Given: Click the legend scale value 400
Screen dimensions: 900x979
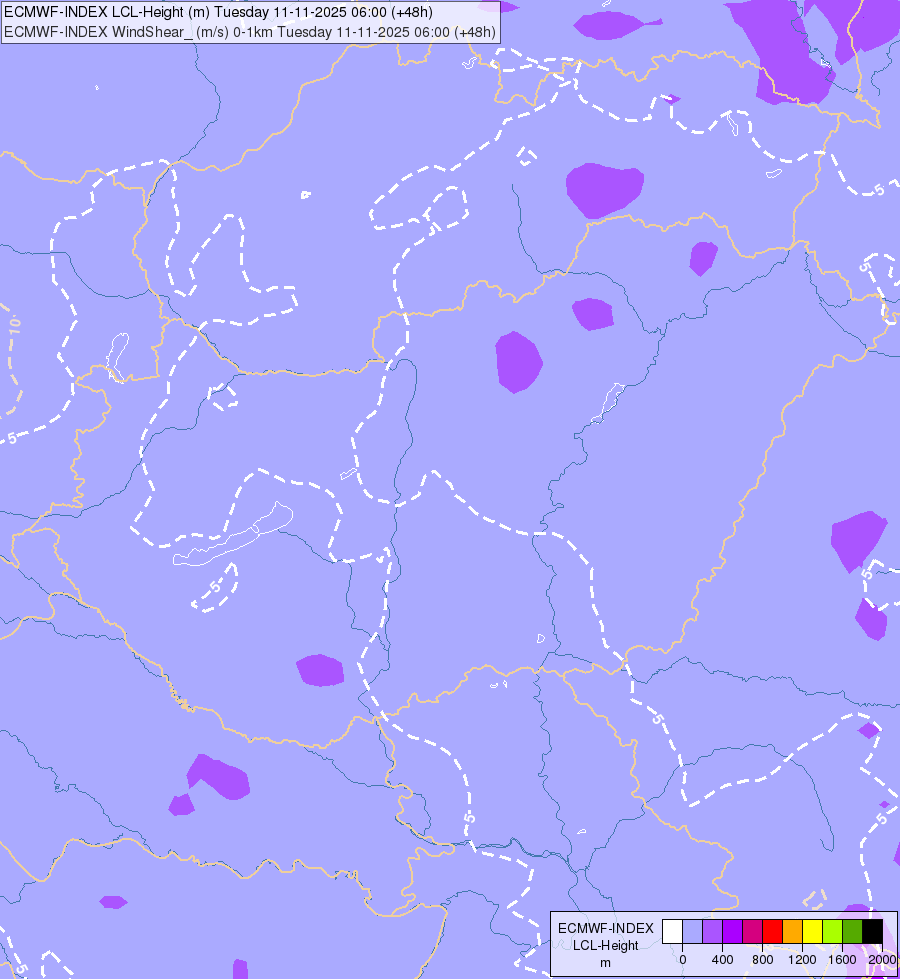Looking at the screenshot, I should point(723,960).
